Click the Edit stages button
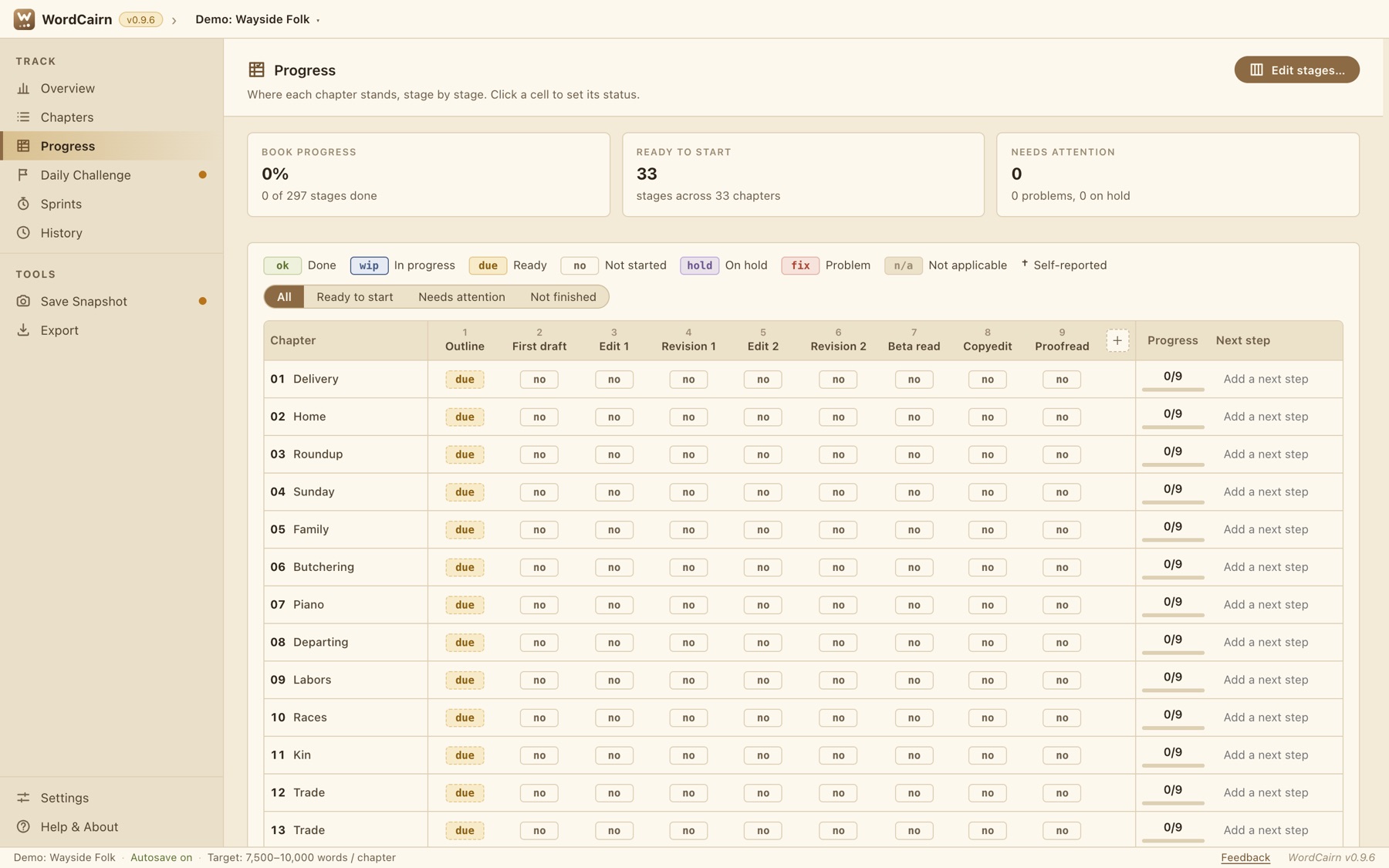1389x868 pixels. click(x=1296, y=69)
